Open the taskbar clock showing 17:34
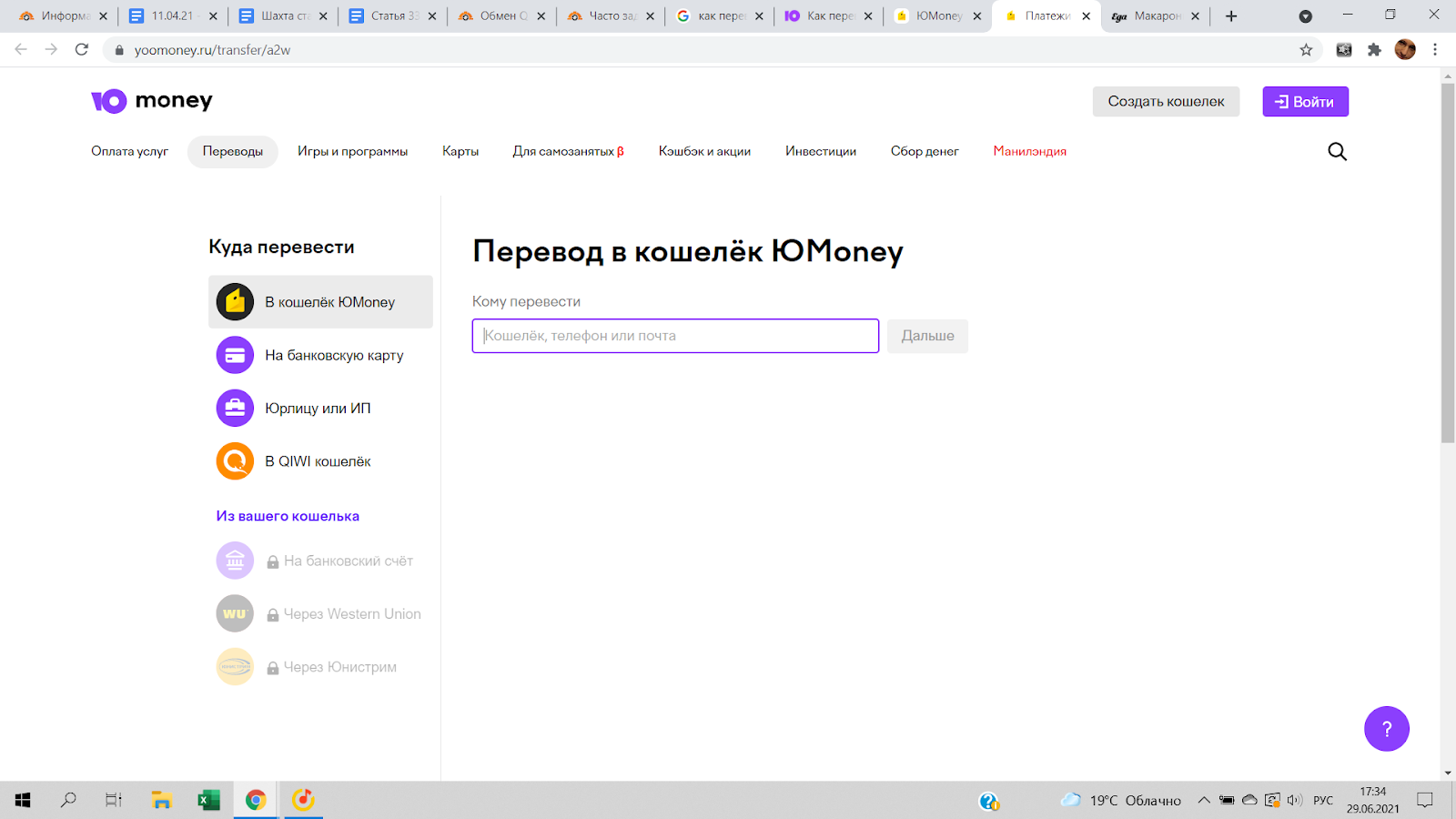 (1372, 800)
